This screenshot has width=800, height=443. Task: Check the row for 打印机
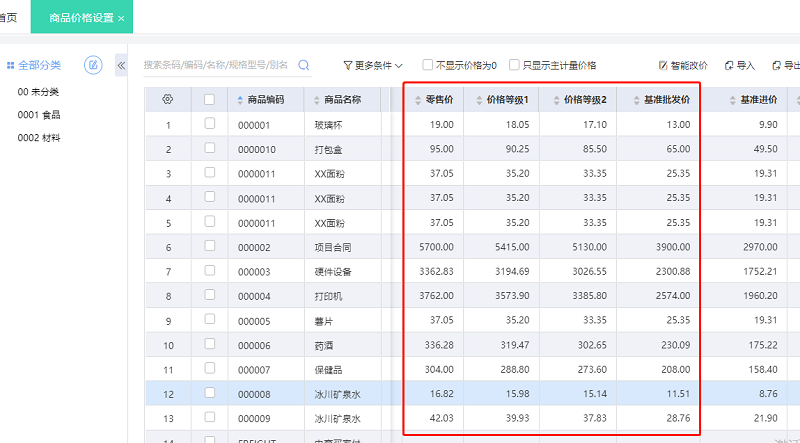[x=209, y=295]
